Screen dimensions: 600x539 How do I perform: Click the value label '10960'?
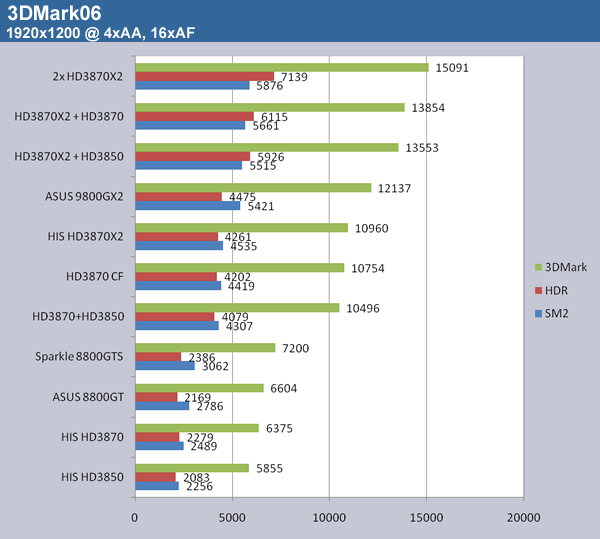pos(371,228)
